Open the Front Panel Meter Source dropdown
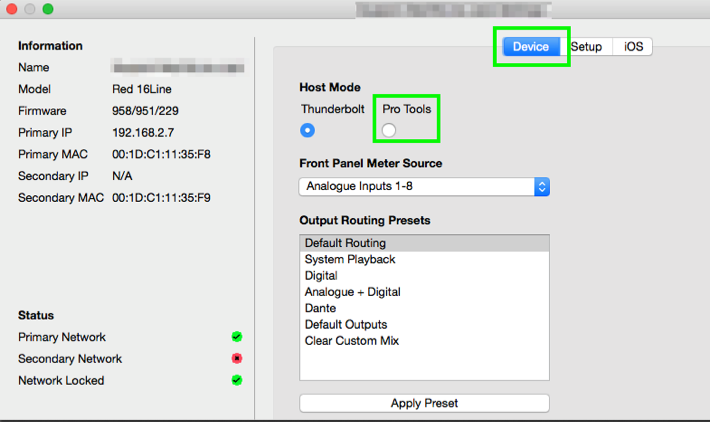This screenshot has height=422, width=710. pyautogui.click(x=424, y=186)
